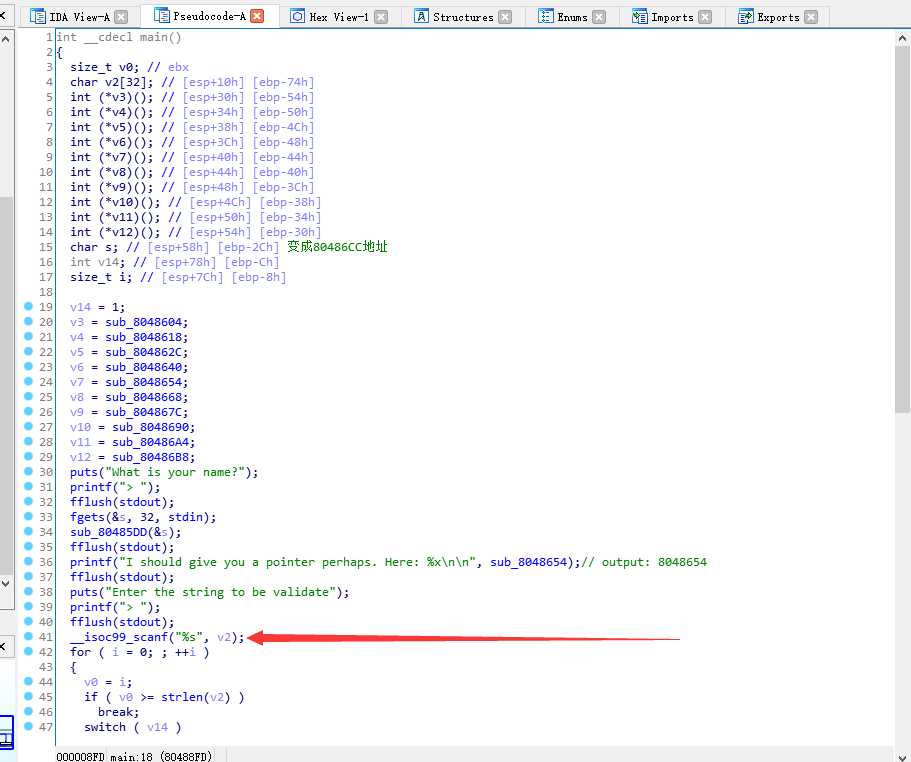This screenshot has height=762, width=911.
Task: Close the Hex View-1 tab
Action: [x=381, y=17]
